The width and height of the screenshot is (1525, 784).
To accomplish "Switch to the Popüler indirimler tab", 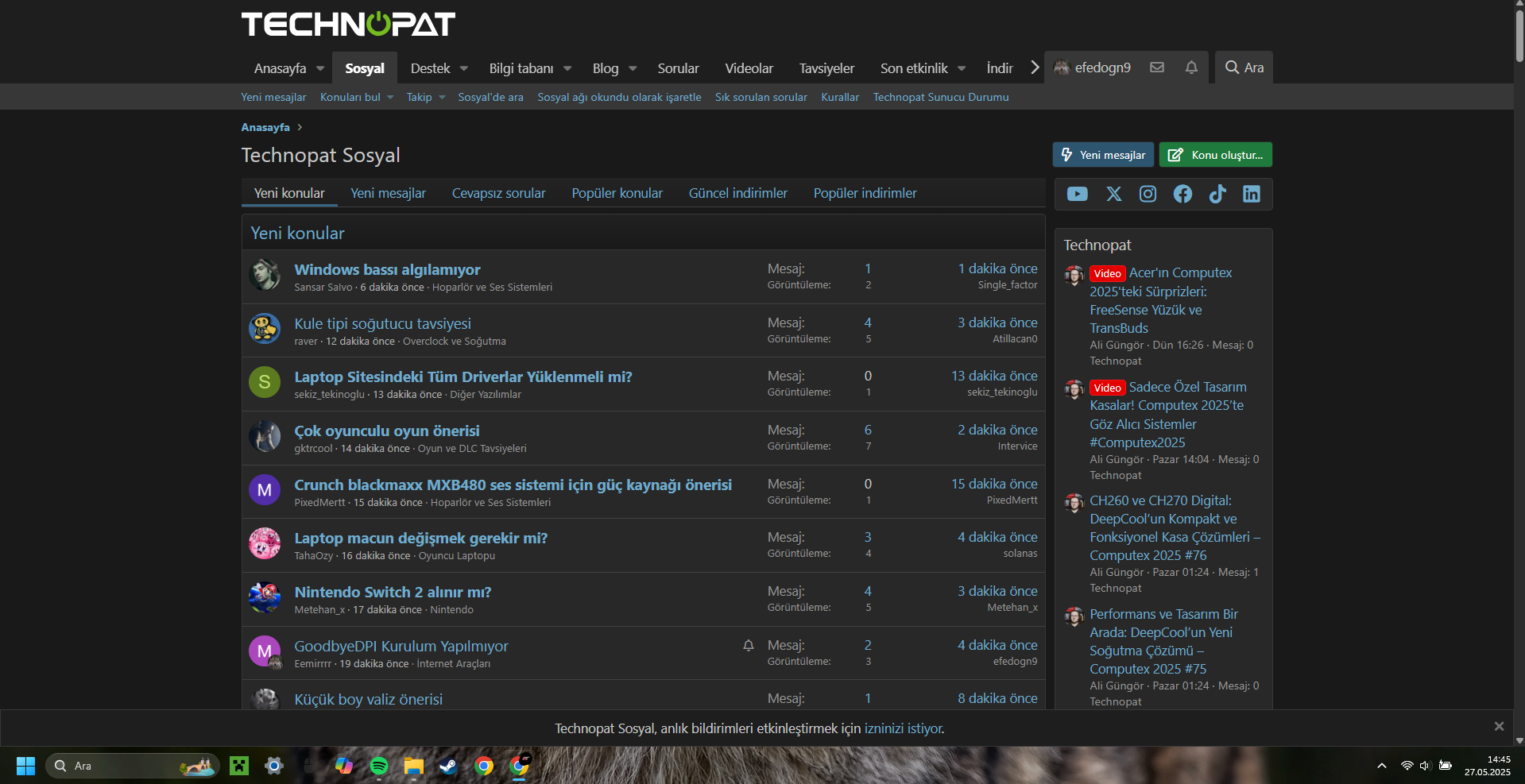I will pyautogui.click(x=865, y=193).
